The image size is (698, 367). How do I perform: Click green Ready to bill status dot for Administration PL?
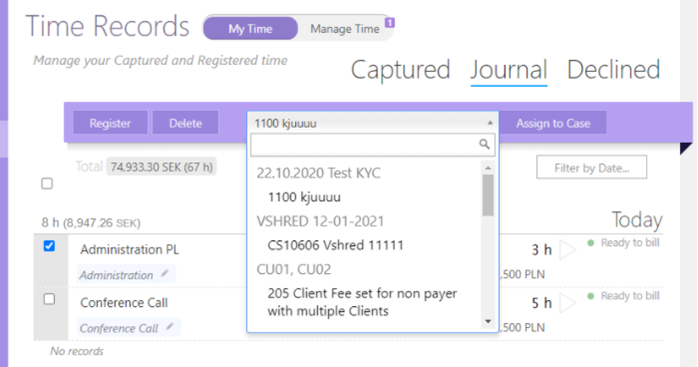tap(591, 243)
